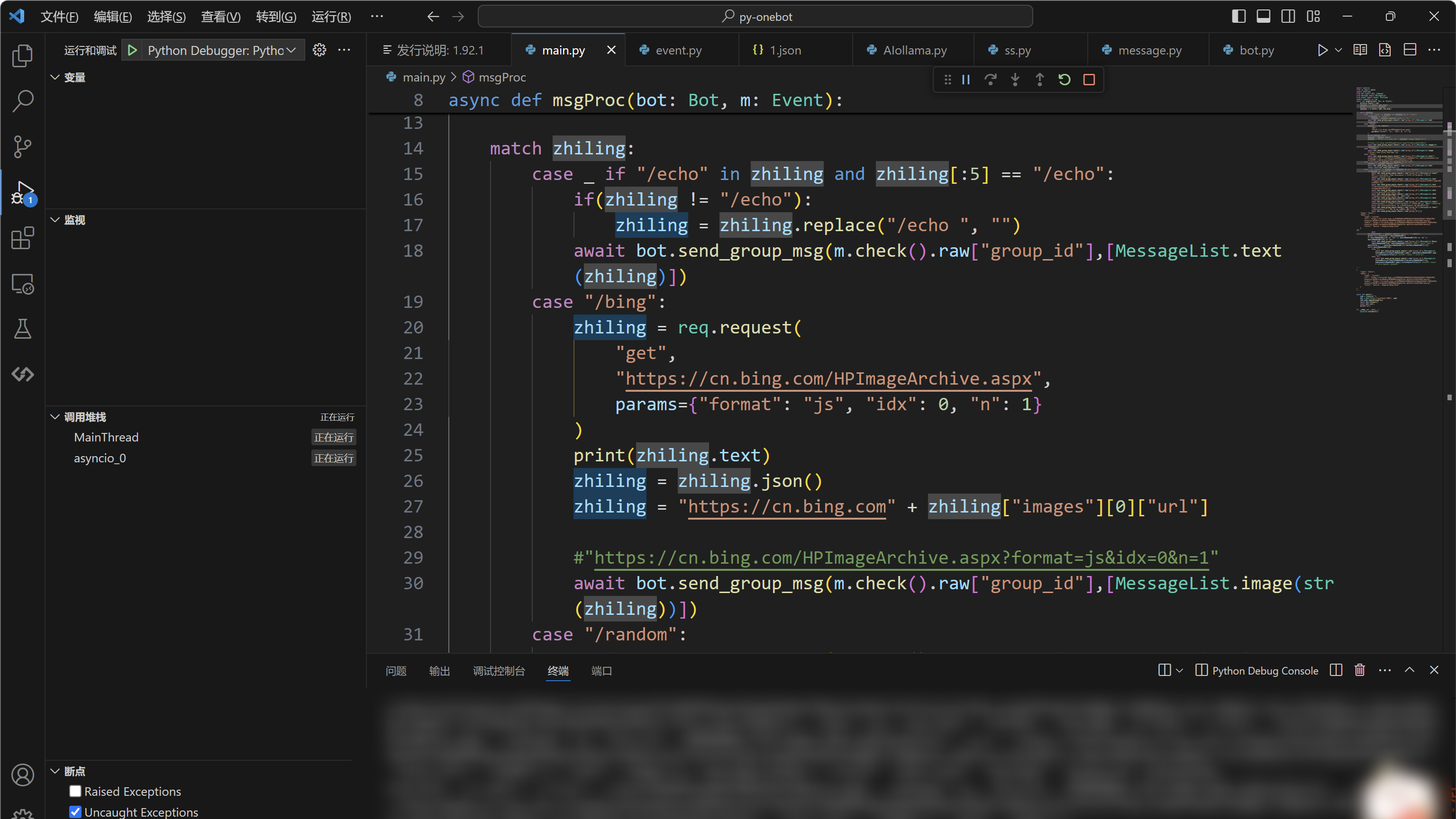The height and width of the screenshot is (819, 1456).
Task: Open the Extensions view in activity bar
Action: click(x=23, y=238)
